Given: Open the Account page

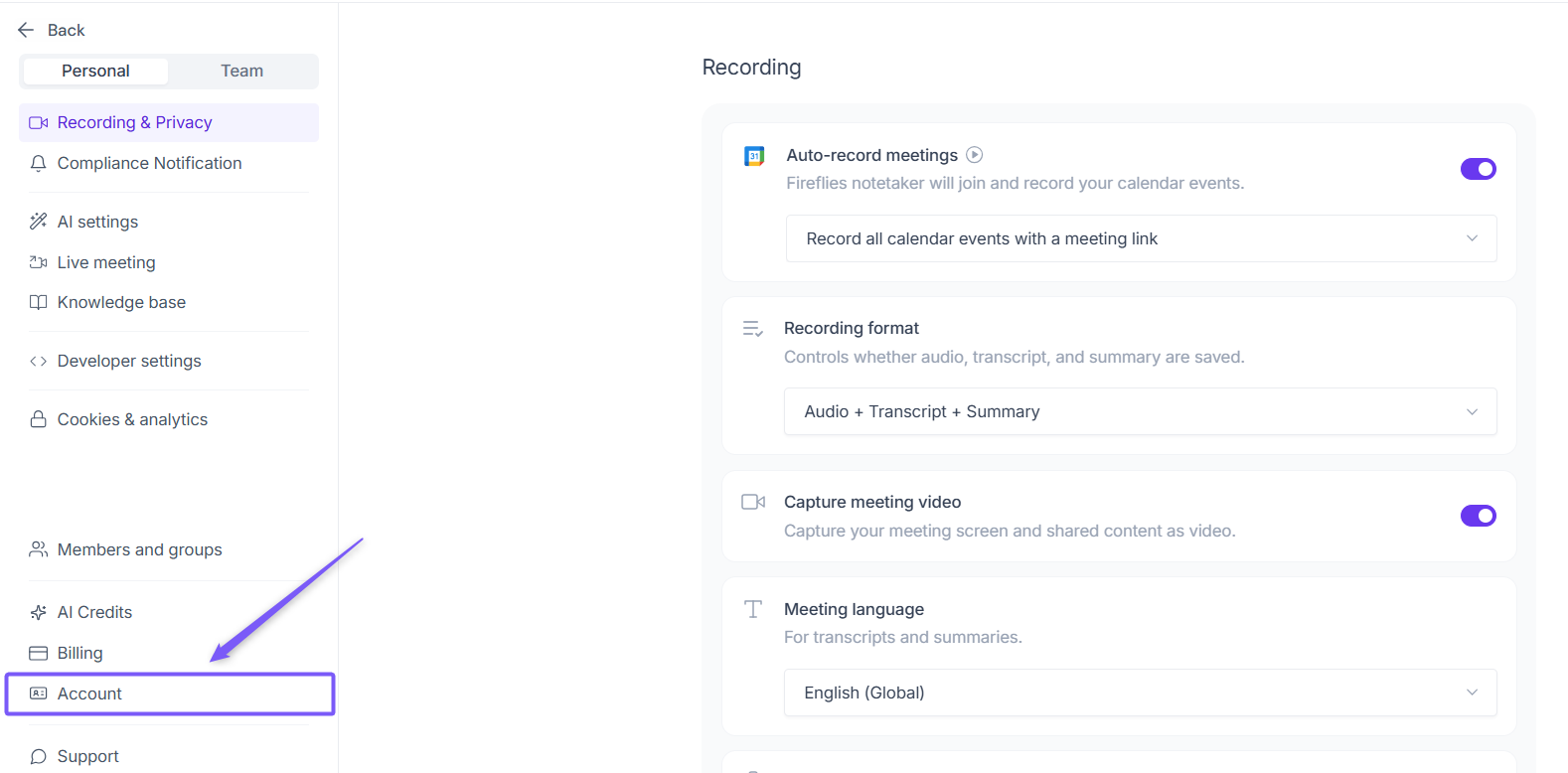Looking at the screenshot, I should (170, 694).
